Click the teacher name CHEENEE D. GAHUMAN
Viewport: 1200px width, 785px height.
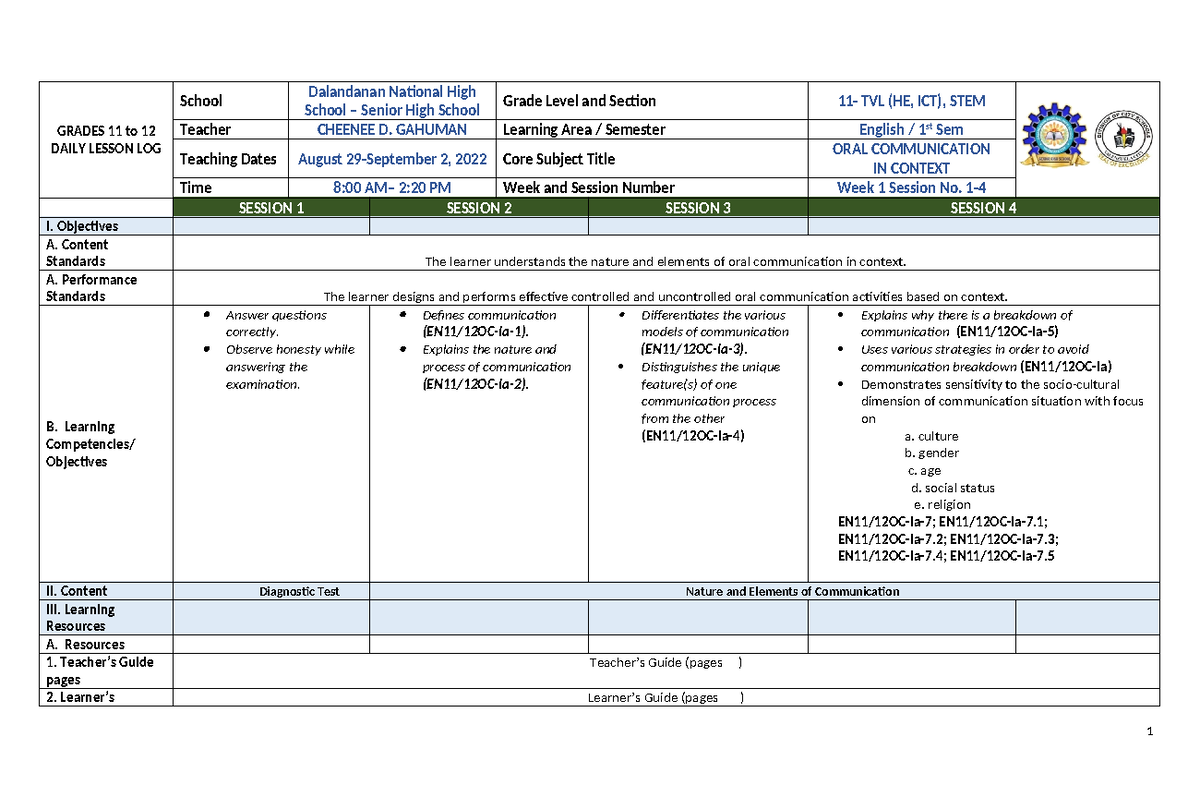pyautogui.click(x=392, y=129)
